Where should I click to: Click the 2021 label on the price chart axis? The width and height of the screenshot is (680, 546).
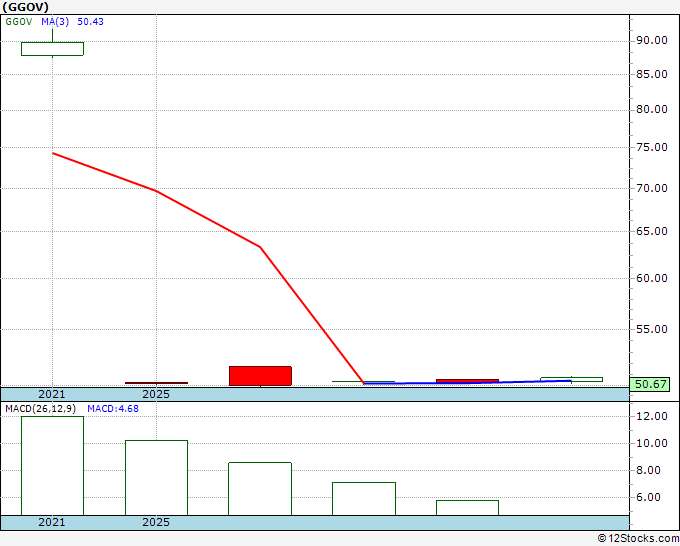52,394
